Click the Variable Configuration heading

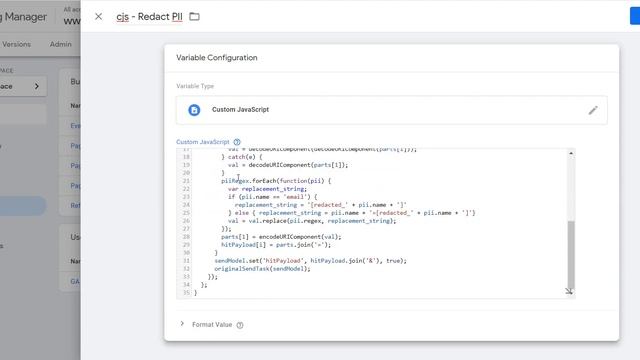[217, 58]
